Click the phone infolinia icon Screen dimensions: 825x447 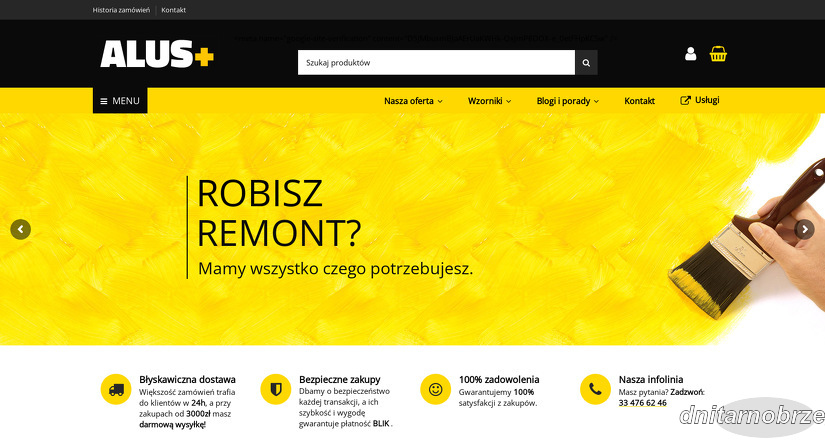click(x=595, y=389)
